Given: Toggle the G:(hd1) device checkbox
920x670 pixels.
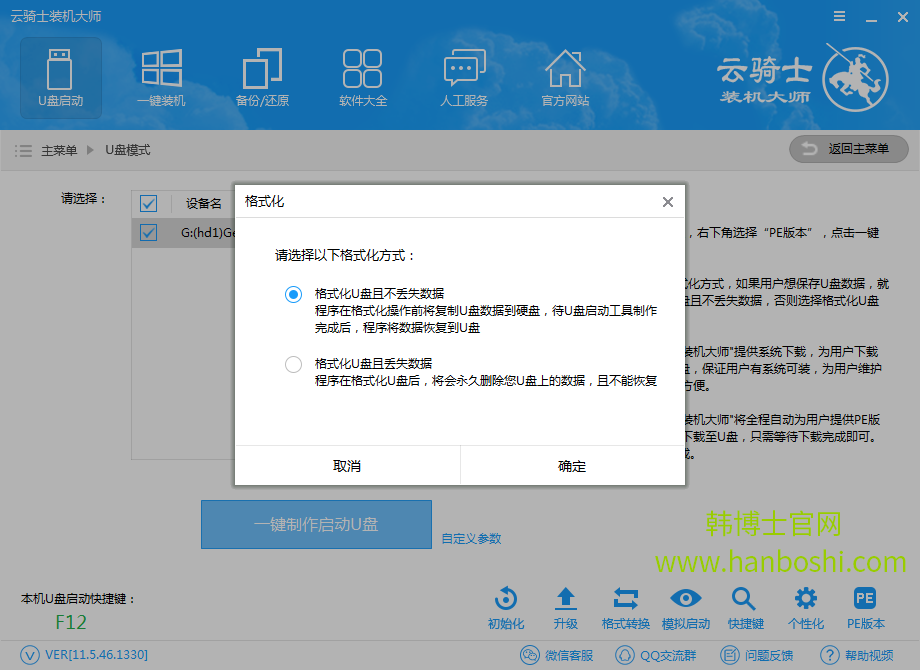Looking at the screenshot, I should (x=148, y=231).
